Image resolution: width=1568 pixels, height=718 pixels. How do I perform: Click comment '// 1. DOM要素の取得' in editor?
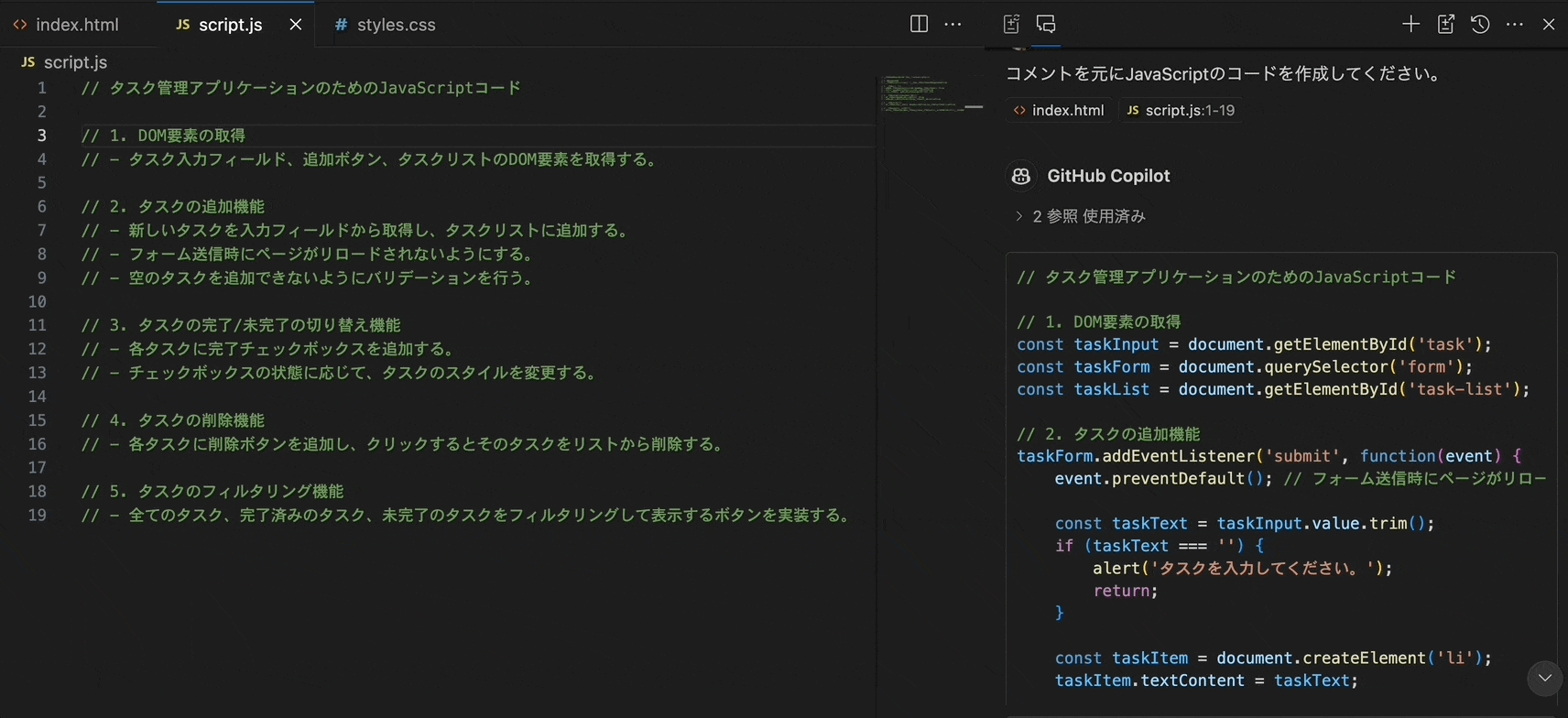coord(163,136)
